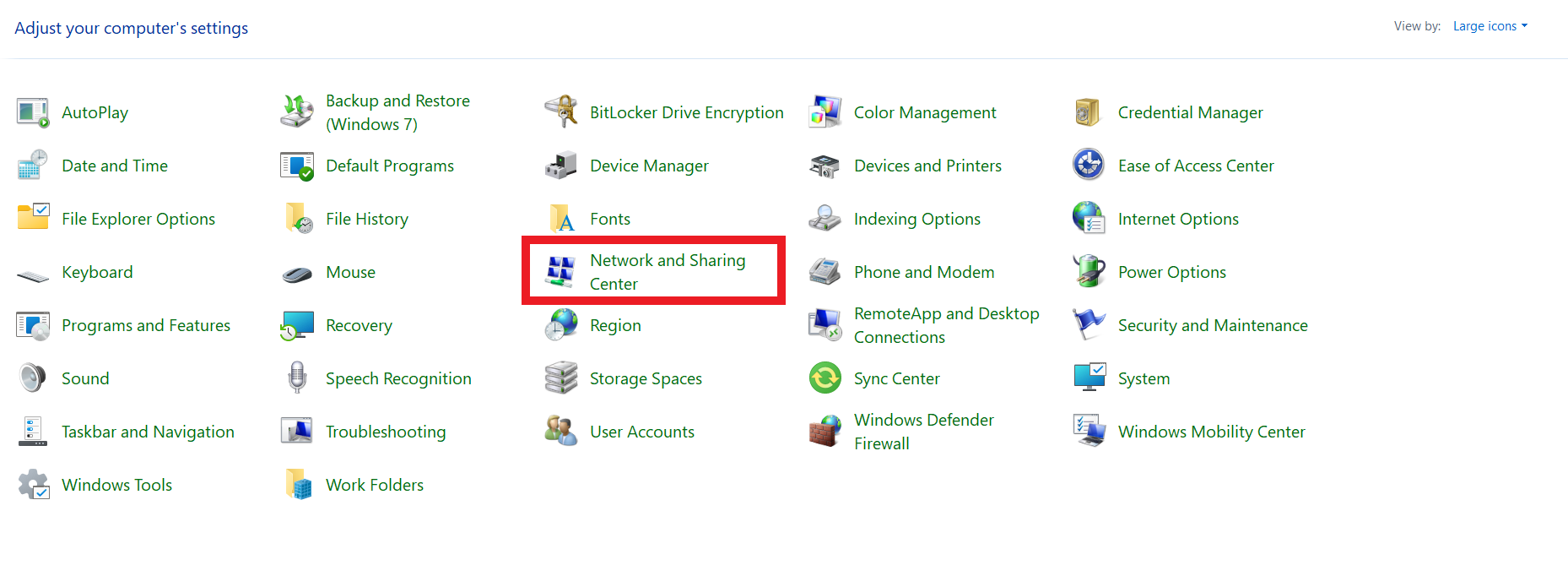Screen dimensions: 1568x587
Task: Click the System link
Action: [1144, 378]
